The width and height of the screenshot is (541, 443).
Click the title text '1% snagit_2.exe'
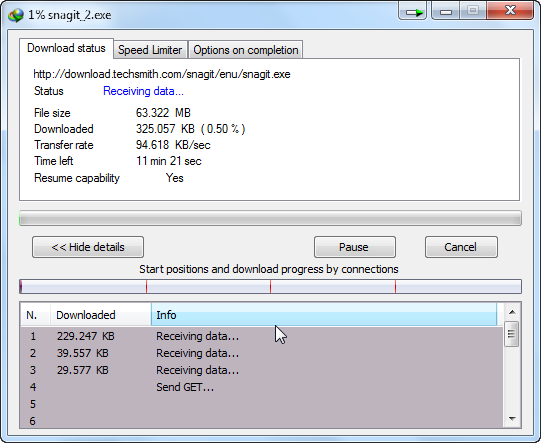[x=70, y=15]
